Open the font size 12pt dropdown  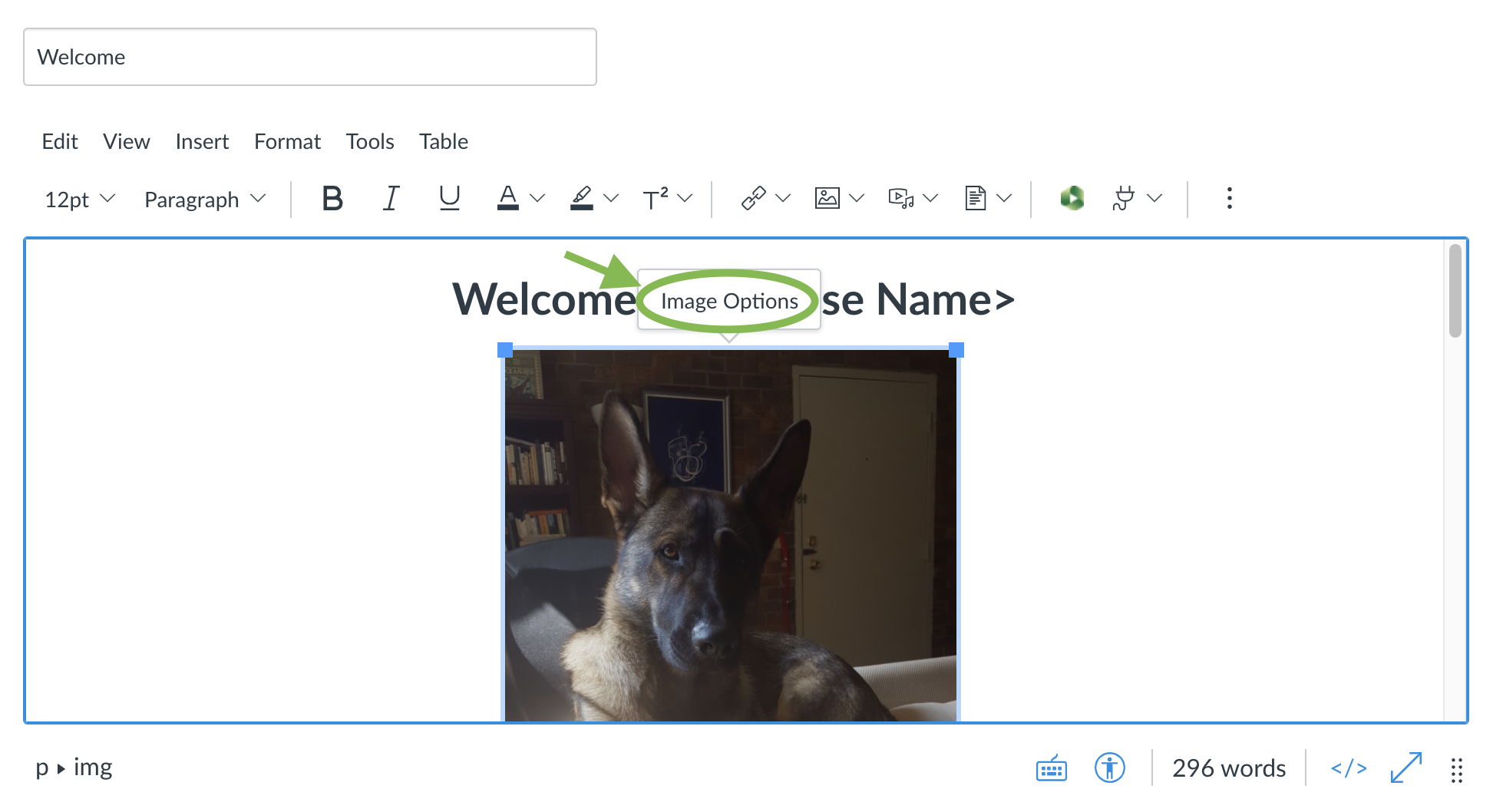point(80,200)
